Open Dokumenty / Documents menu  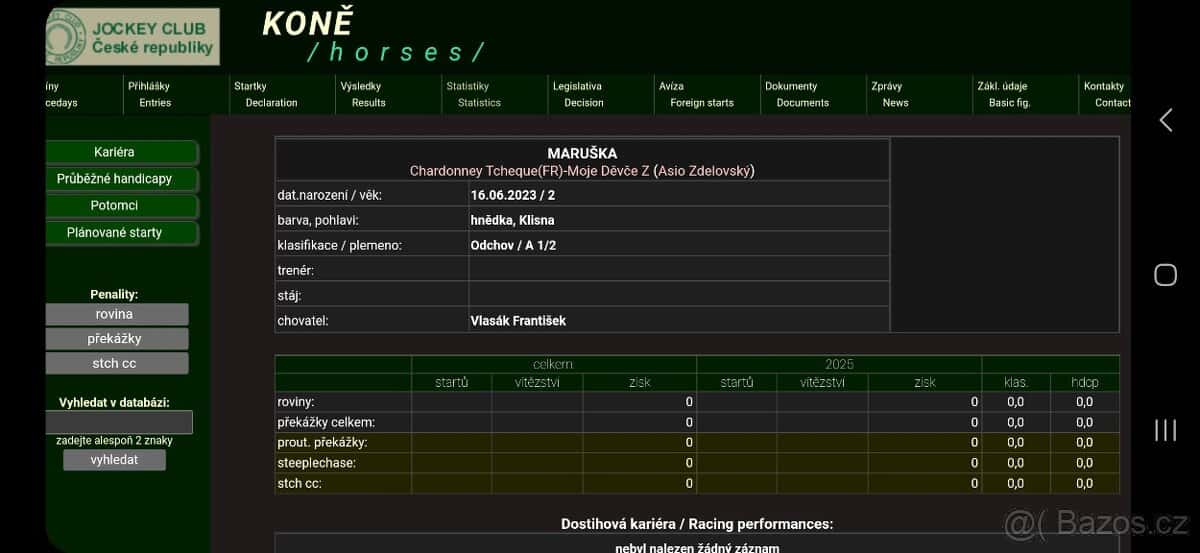(796, 94)
